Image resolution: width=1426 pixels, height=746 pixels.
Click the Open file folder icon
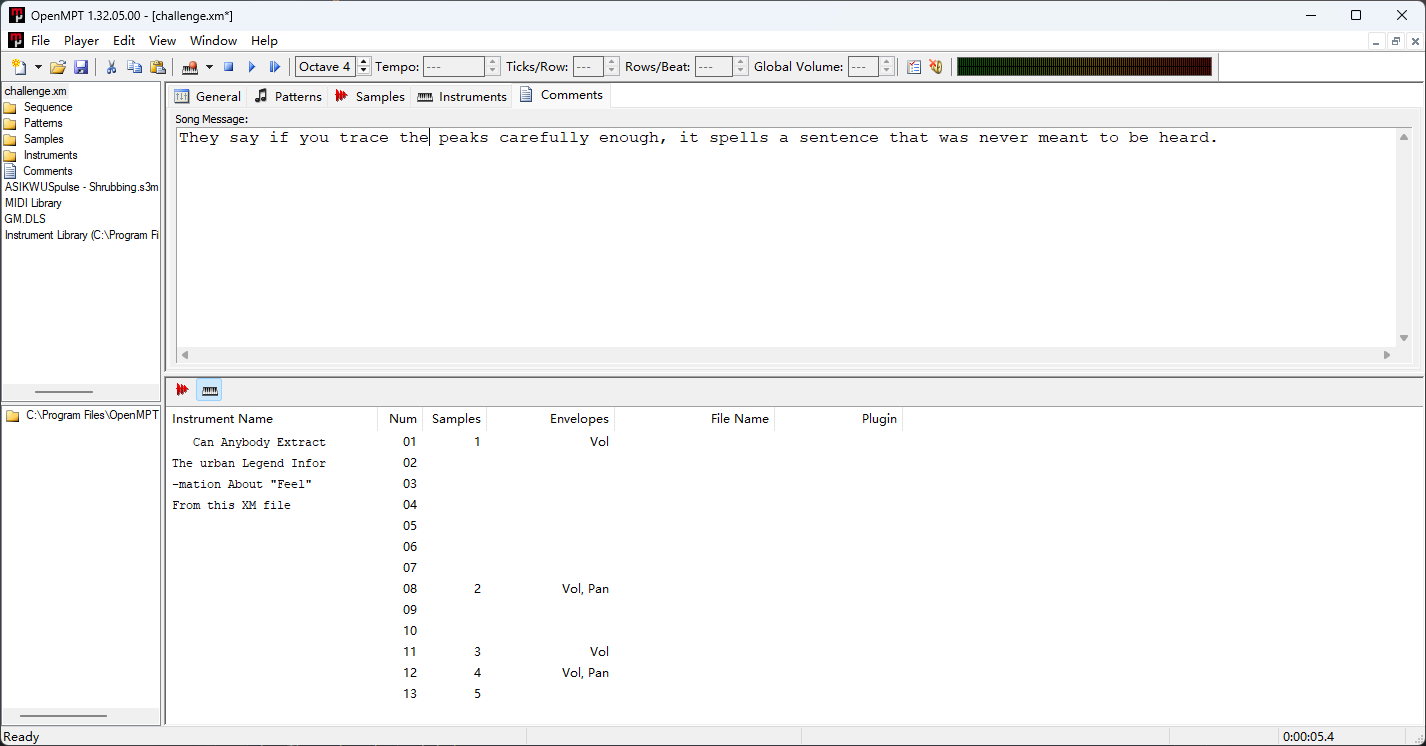point(58,67)
